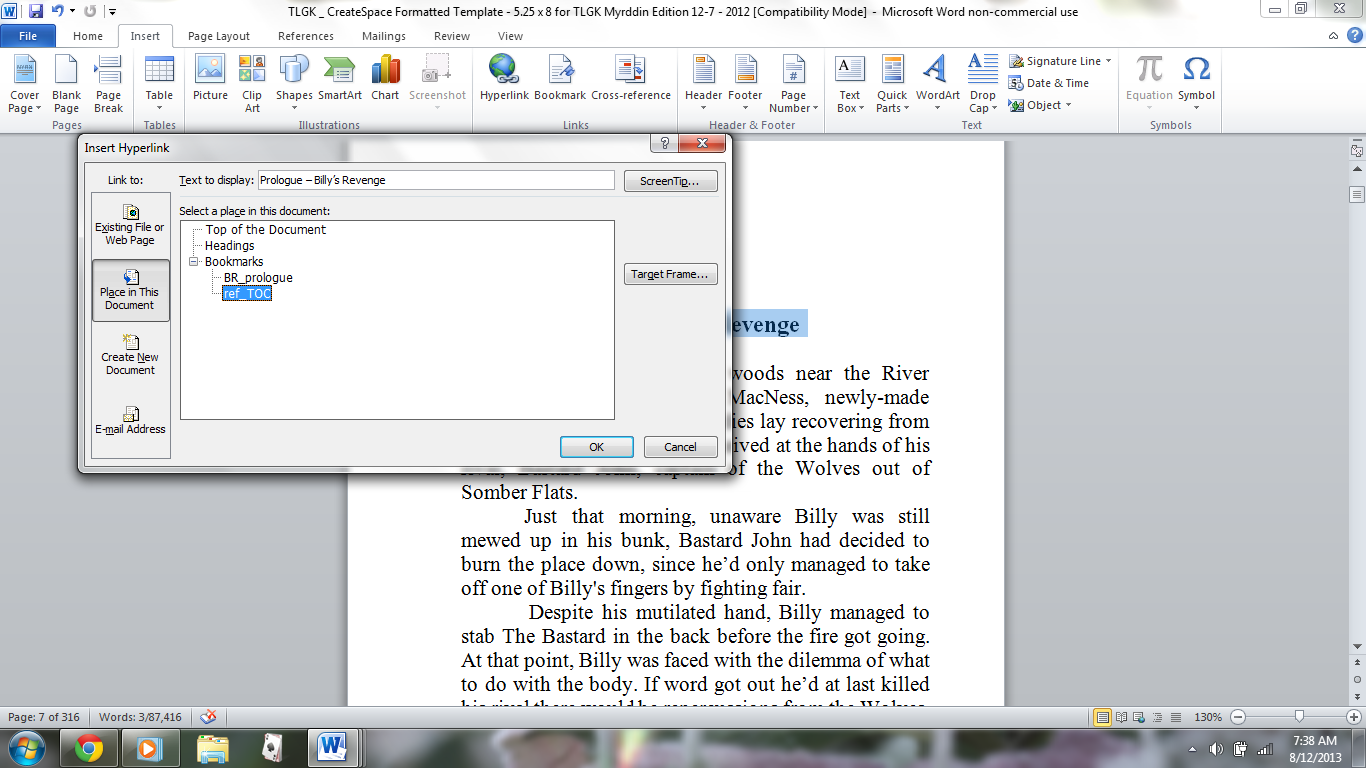This screenshot has width=1366, height=768.
Task: Switch to the Page Layout tab
Action: [x=219, y=36]
